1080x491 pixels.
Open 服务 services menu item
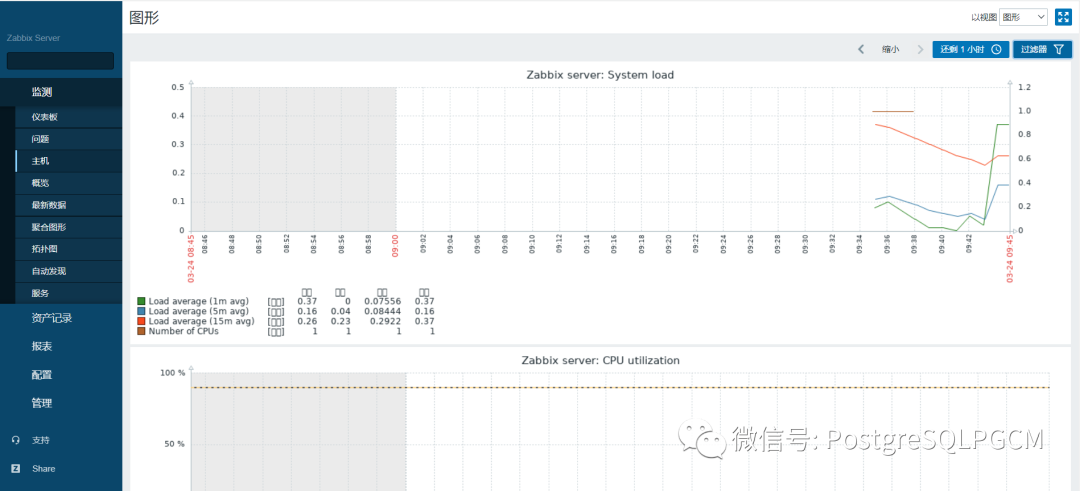tap(68, 293)
